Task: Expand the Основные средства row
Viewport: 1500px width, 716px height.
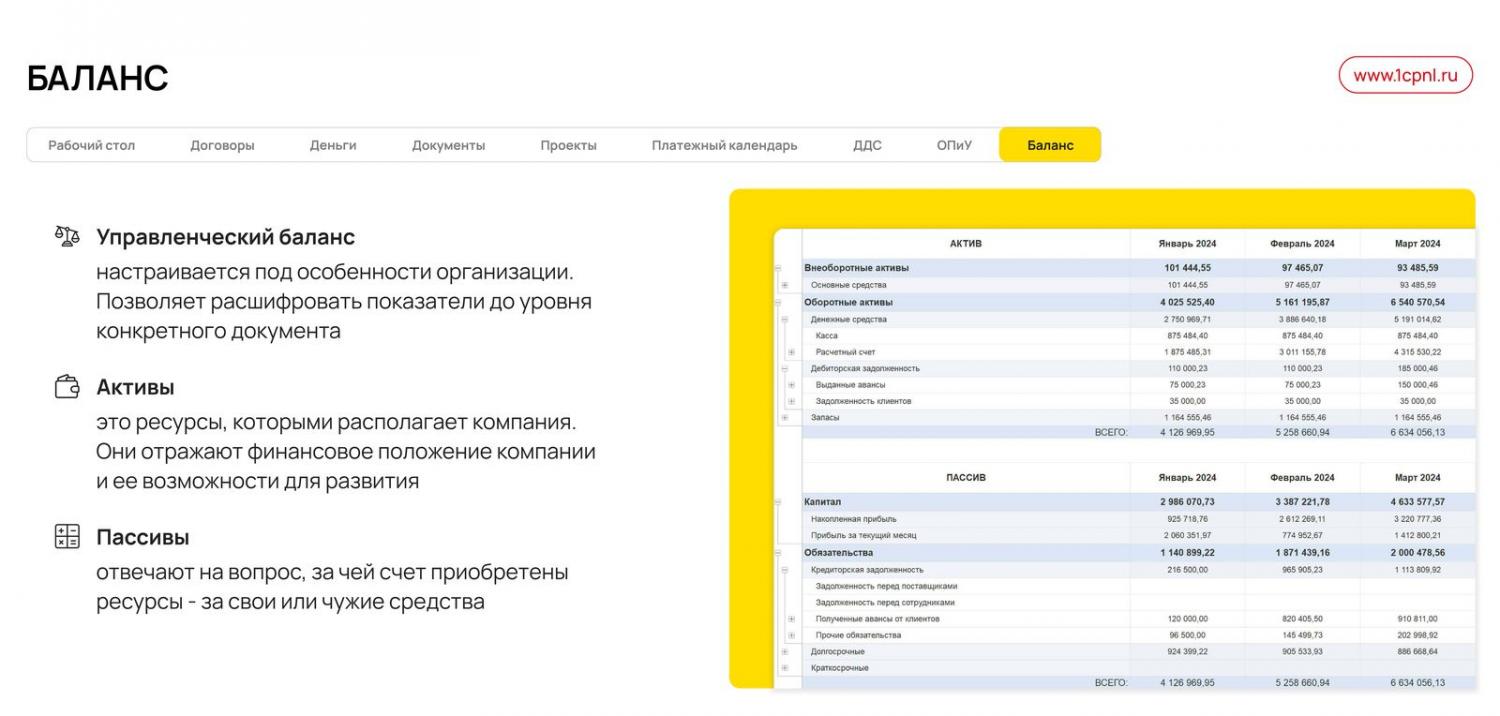Action: (784, 285)
